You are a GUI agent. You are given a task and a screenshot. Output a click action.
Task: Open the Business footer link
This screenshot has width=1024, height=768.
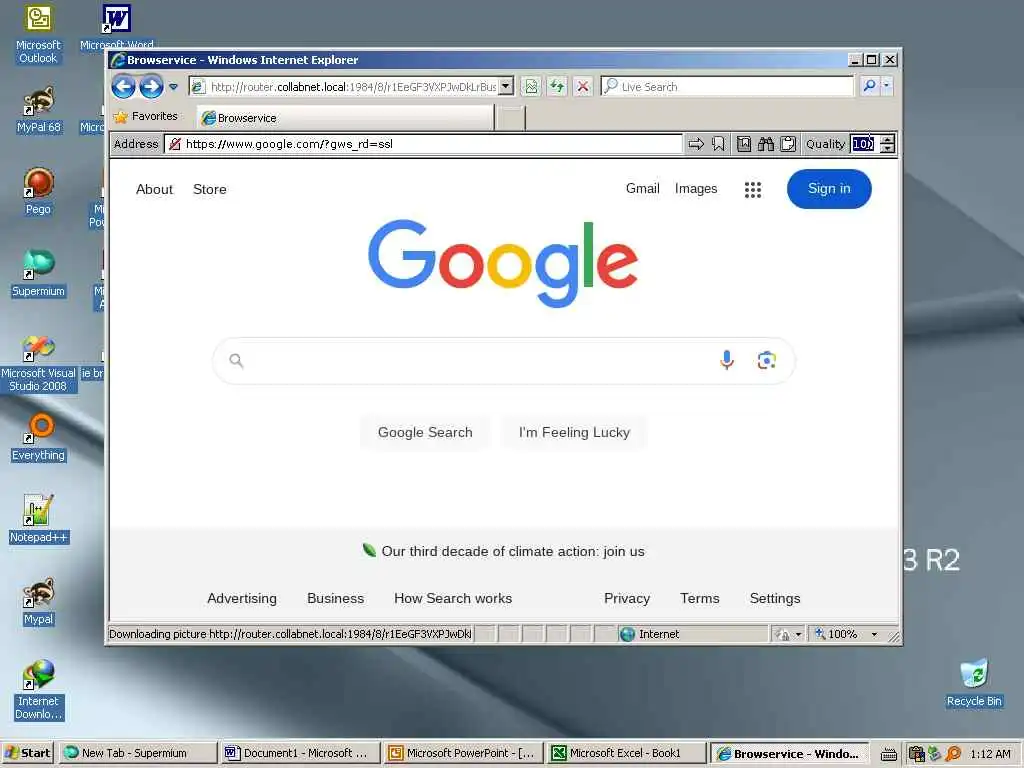point(336,598)
